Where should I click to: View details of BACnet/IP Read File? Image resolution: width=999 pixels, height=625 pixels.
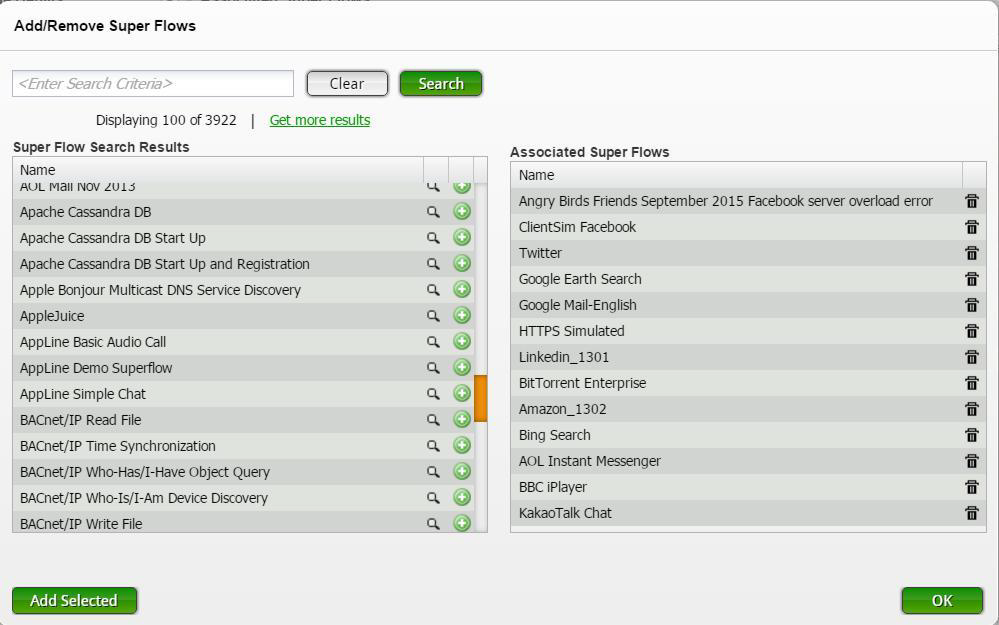pos(433,420)
